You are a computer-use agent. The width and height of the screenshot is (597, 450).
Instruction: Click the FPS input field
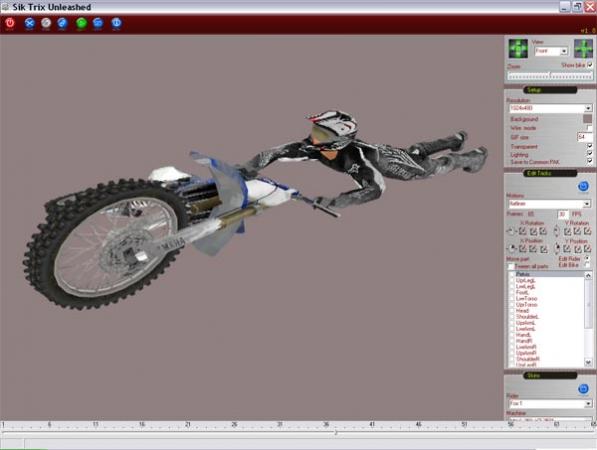point(563,214)
